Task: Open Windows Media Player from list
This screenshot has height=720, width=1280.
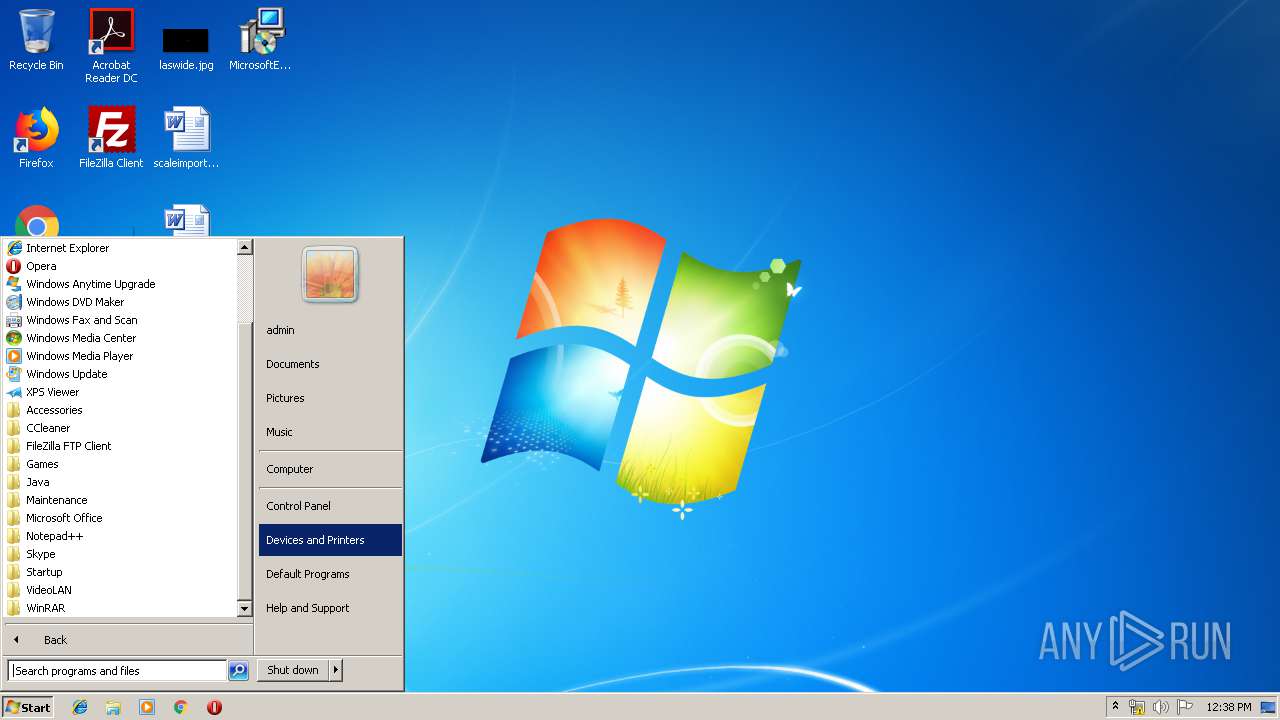Action: click(x=120, y=356)
